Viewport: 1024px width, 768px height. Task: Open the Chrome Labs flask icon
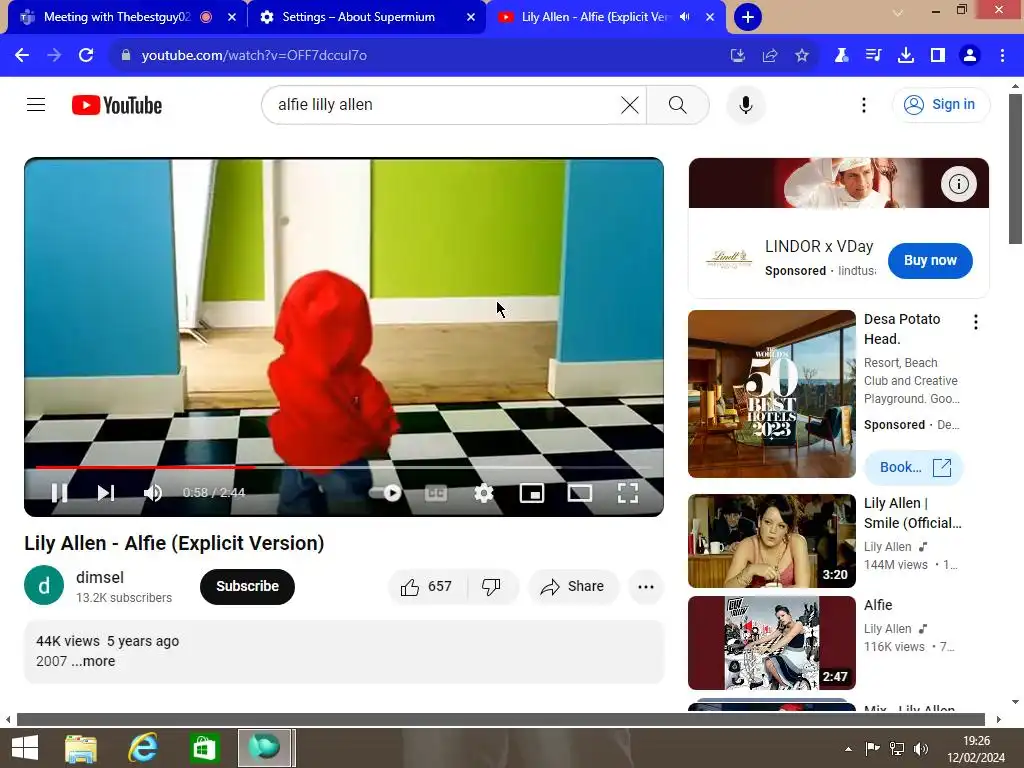841,55
